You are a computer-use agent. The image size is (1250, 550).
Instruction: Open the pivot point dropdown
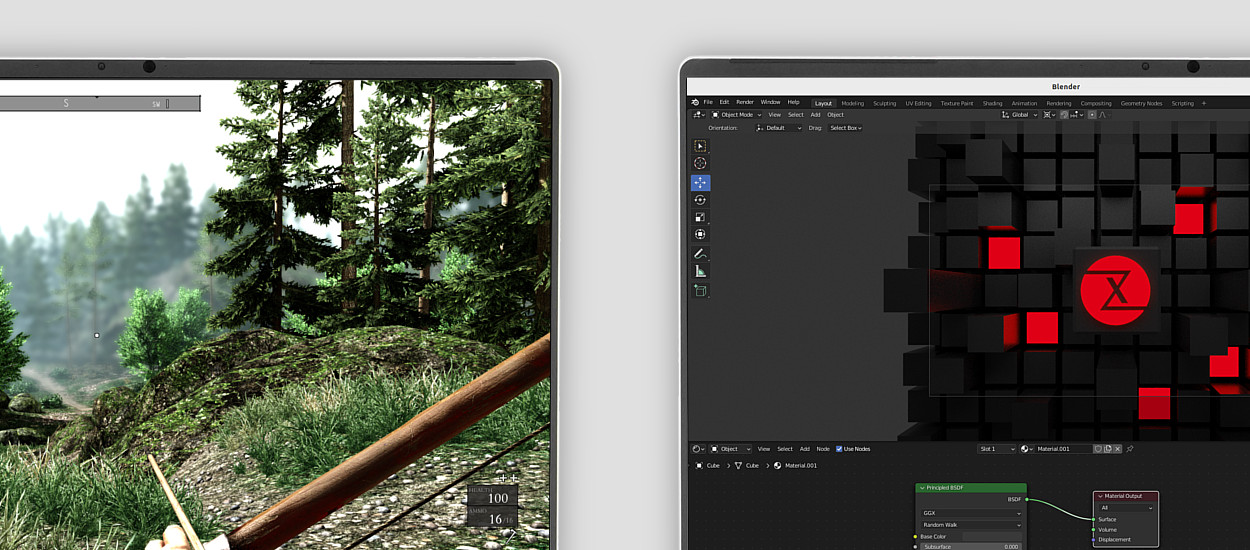tap(1049, 115)
